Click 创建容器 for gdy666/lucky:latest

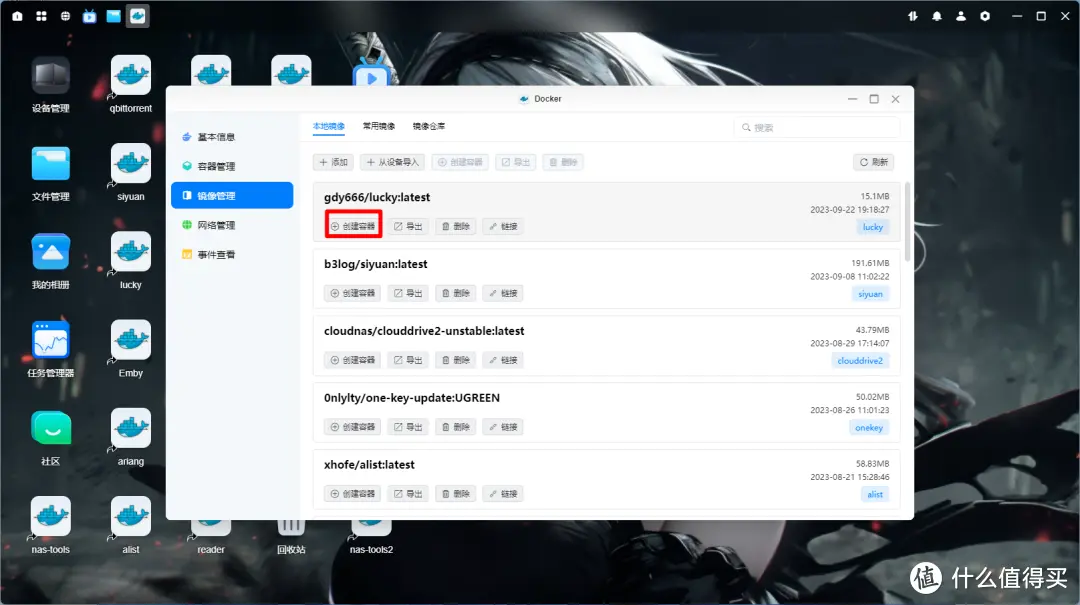pos(352,226)
